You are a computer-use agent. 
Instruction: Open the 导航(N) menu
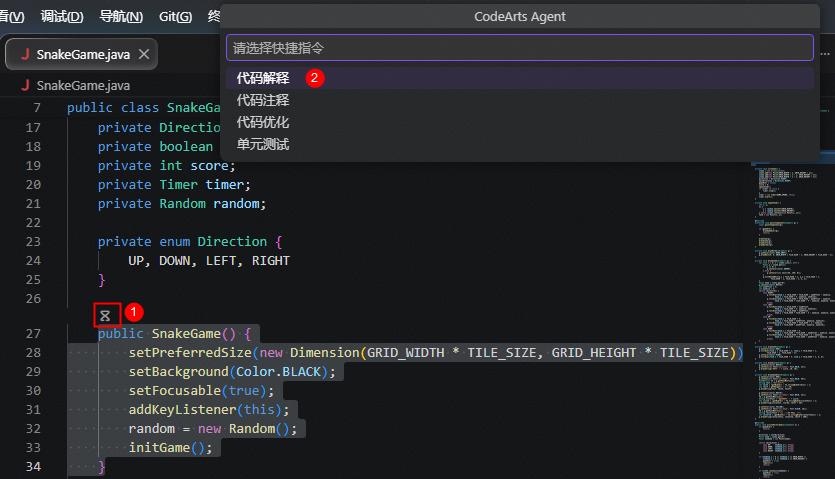[121, 17]
